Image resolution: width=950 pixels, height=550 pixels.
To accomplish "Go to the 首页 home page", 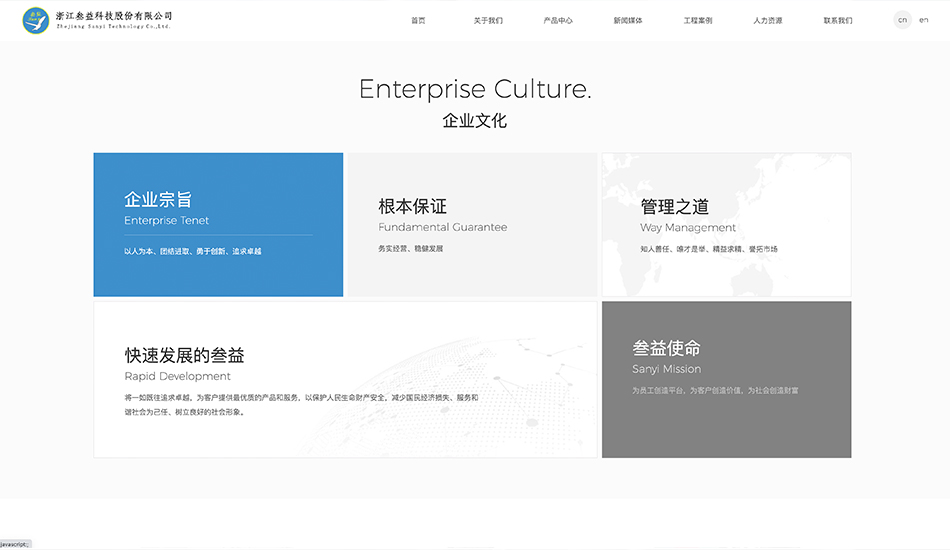I will point(418,20).
